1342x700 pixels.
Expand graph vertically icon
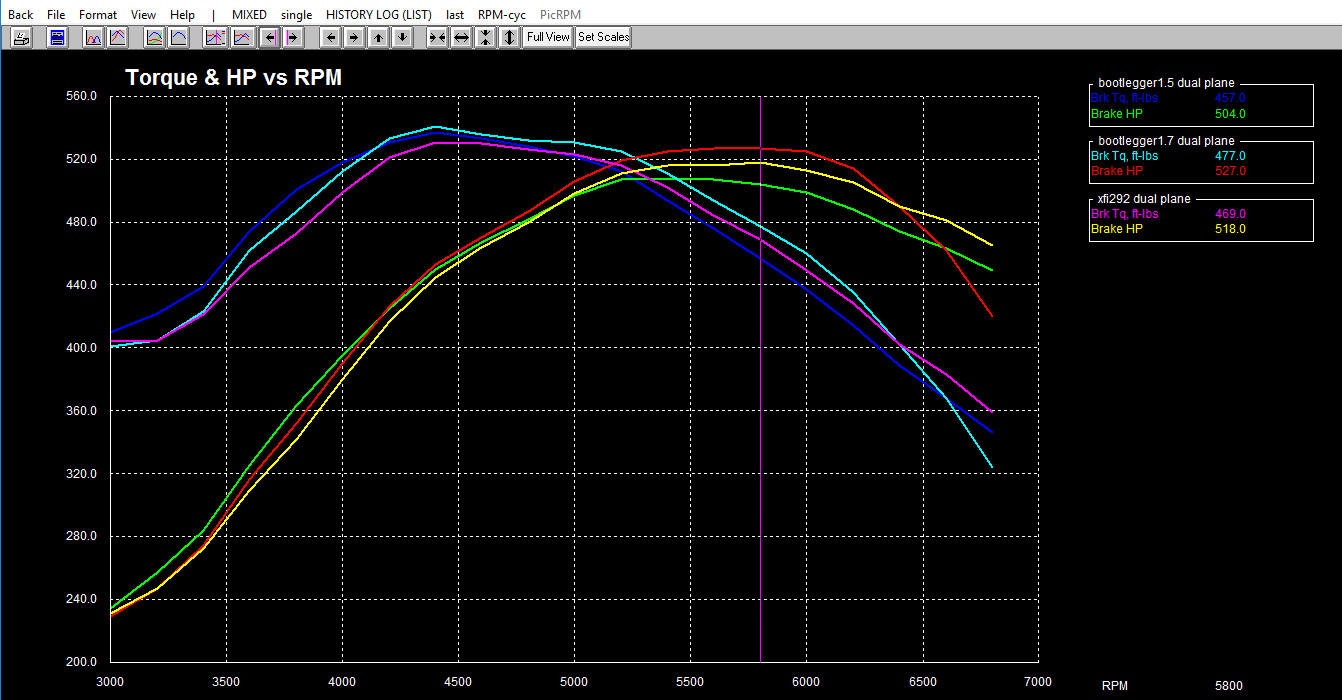(509, 38)
